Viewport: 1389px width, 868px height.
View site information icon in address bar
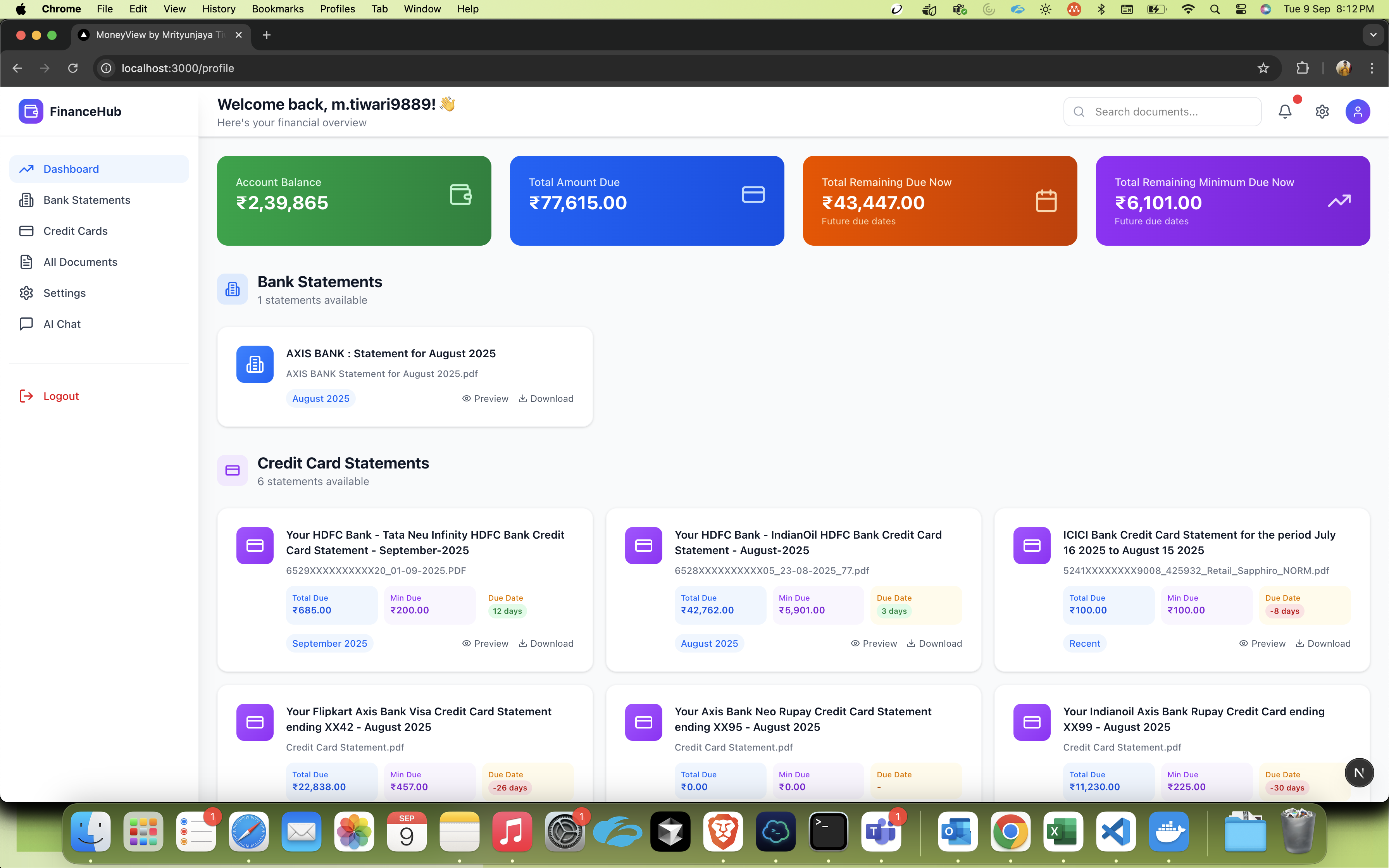point(107,68)
